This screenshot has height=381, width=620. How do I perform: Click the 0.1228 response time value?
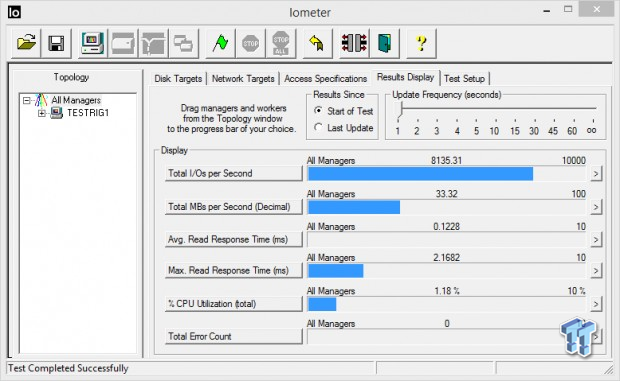pyautogui.click(x=446, y=226)
